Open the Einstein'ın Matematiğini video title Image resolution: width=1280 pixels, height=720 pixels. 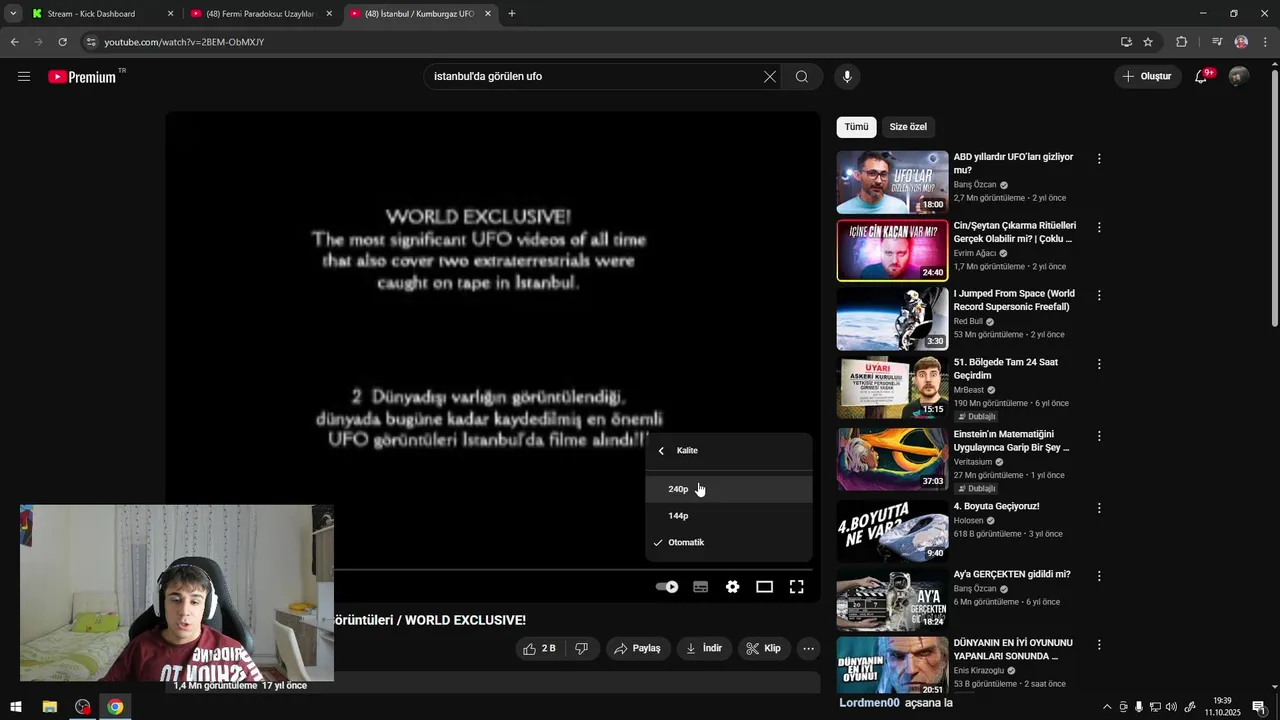coord(1012,441)
